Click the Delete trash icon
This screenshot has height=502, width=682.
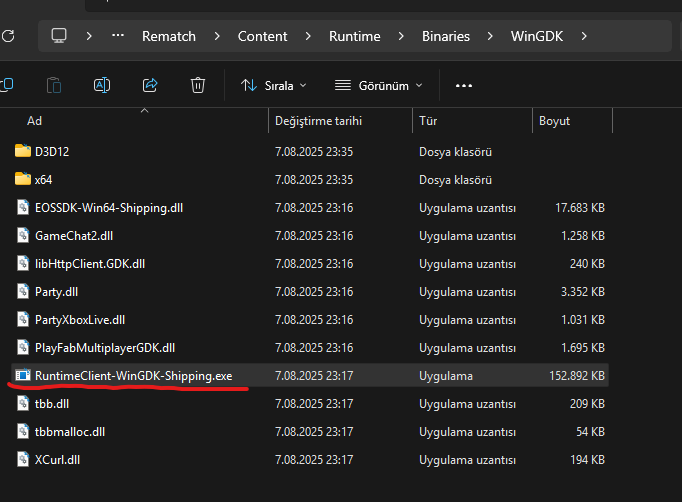(198, 85)
